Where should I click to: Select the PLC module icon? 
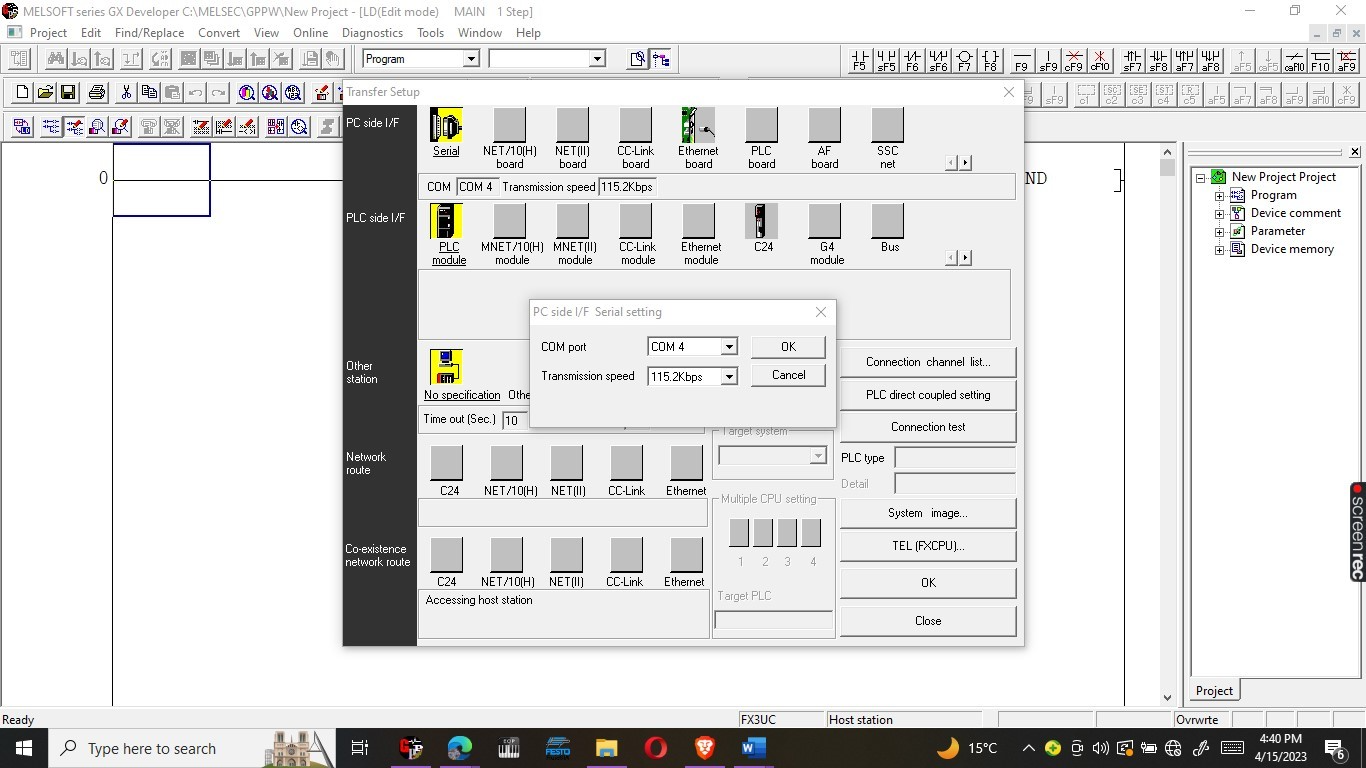(446, 221)
